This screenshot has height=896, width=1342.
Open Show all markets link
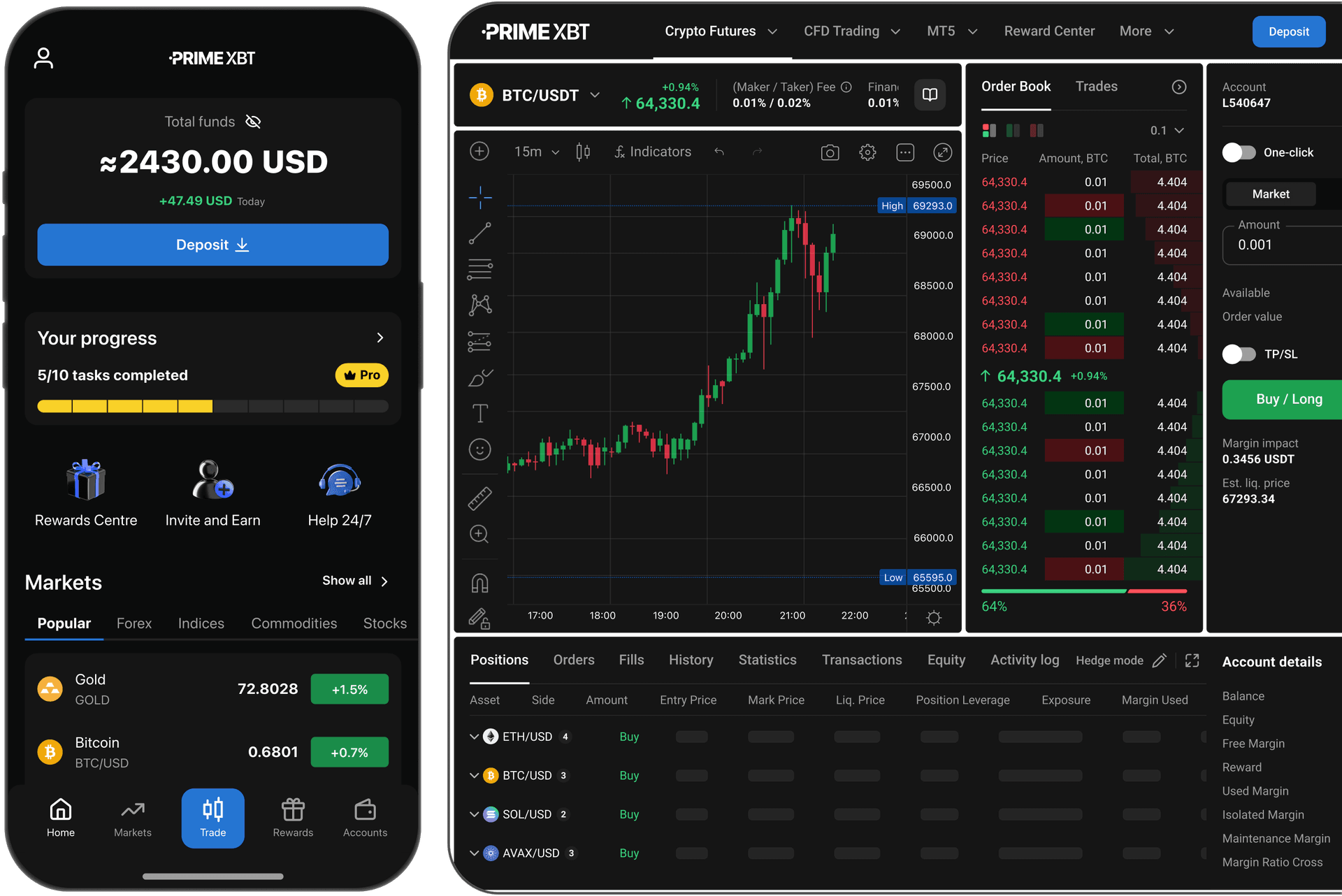coord(355,581)
